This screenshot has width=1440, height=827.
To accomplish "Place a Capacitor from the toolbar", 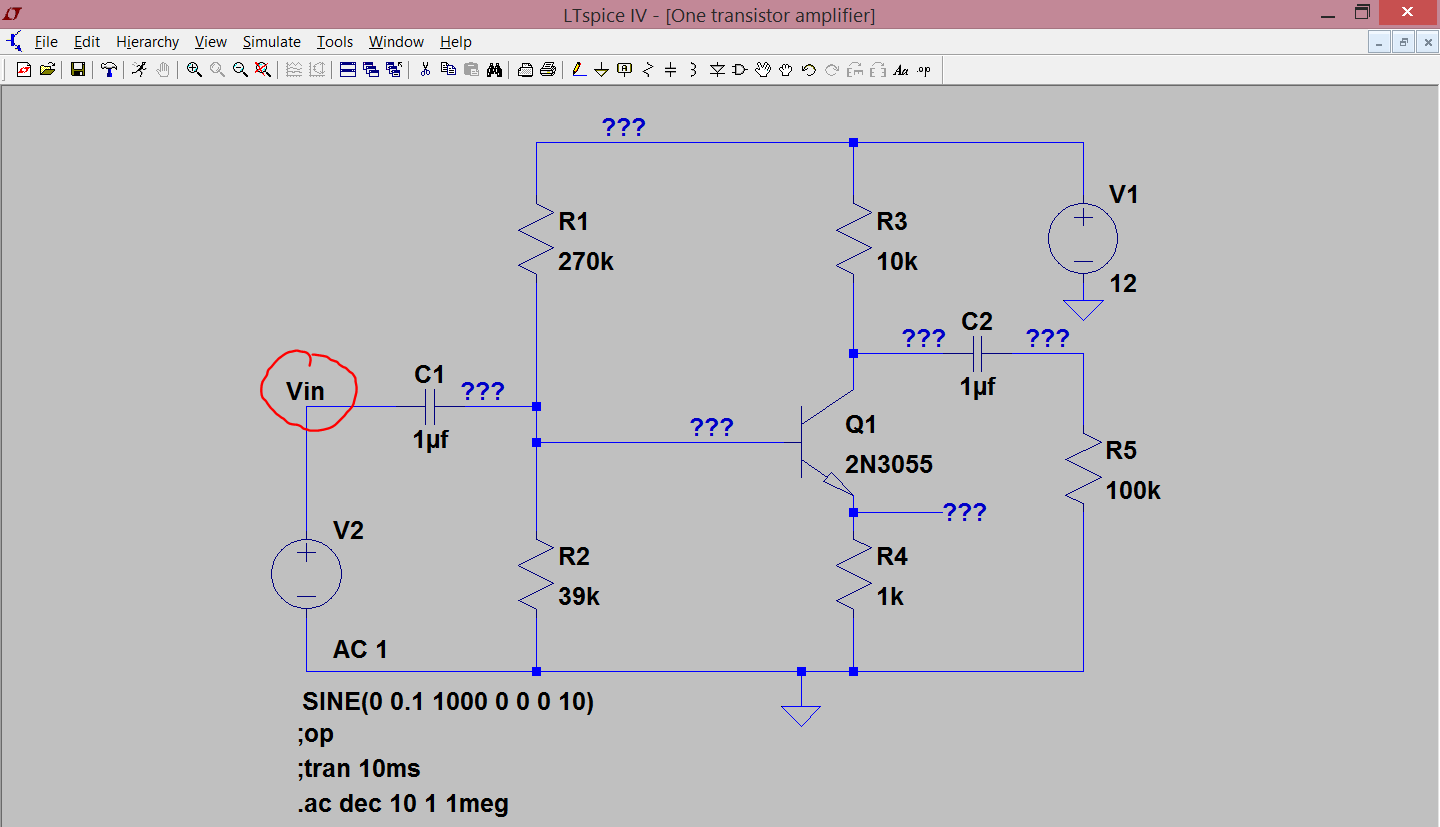I will [671, 70].
